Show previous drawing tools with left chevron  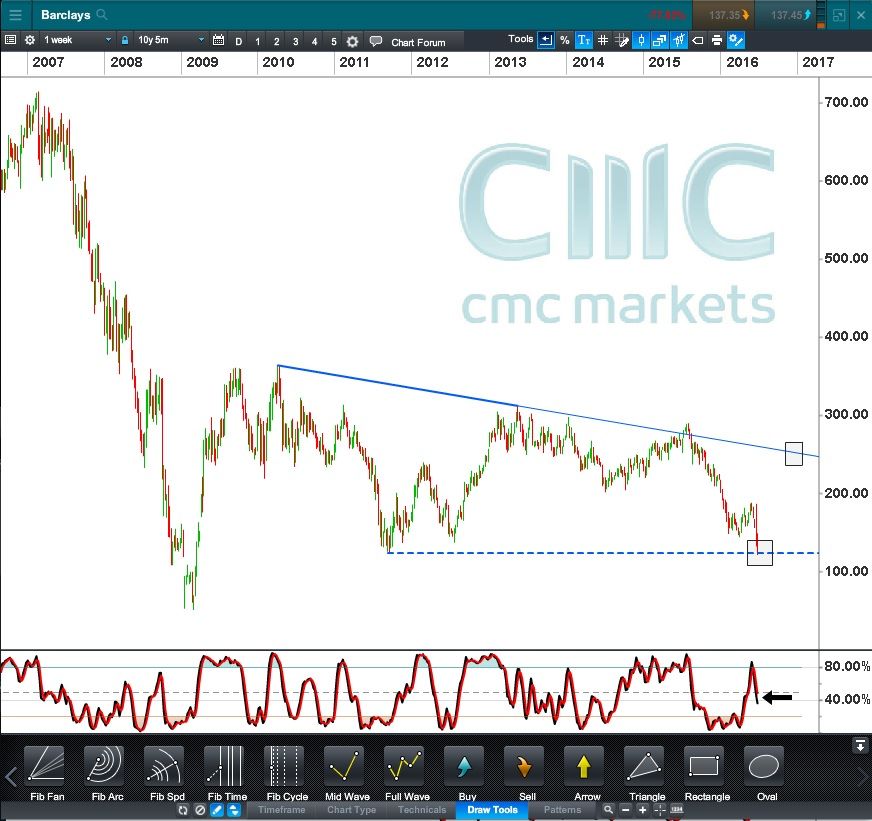pos(11,776)
